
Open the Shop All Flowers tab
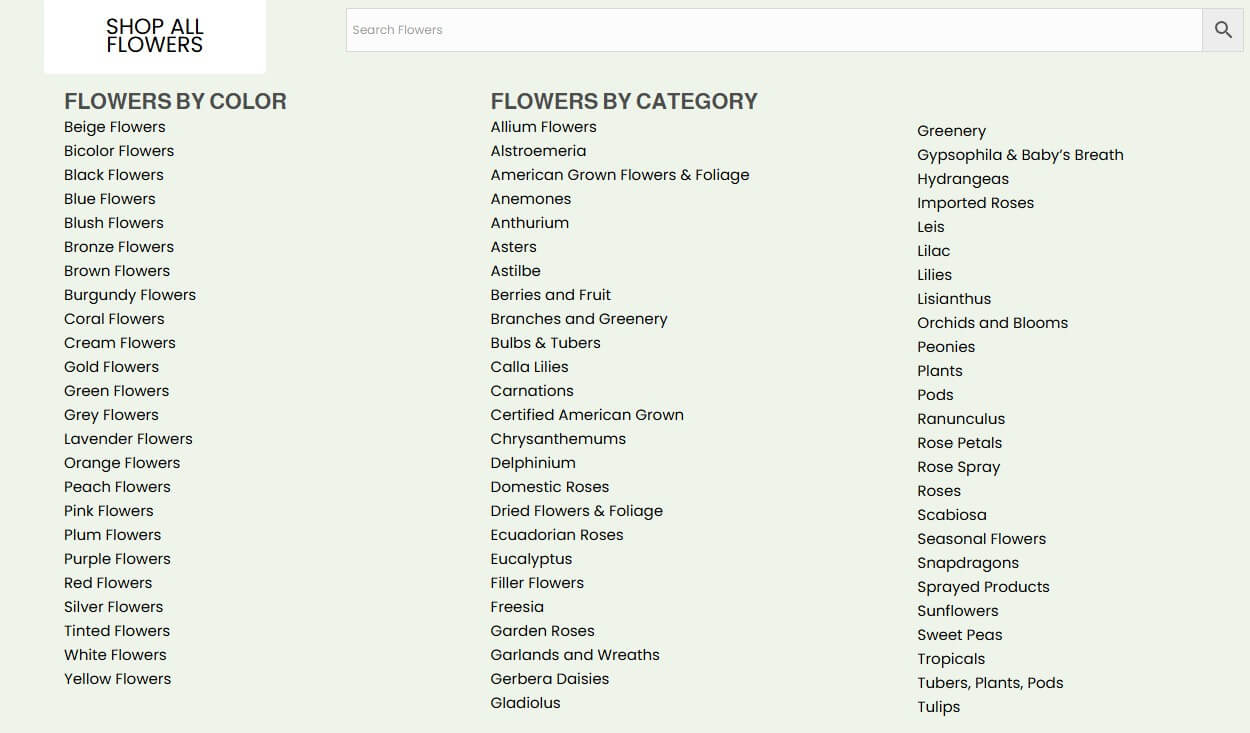pos(155,36)
